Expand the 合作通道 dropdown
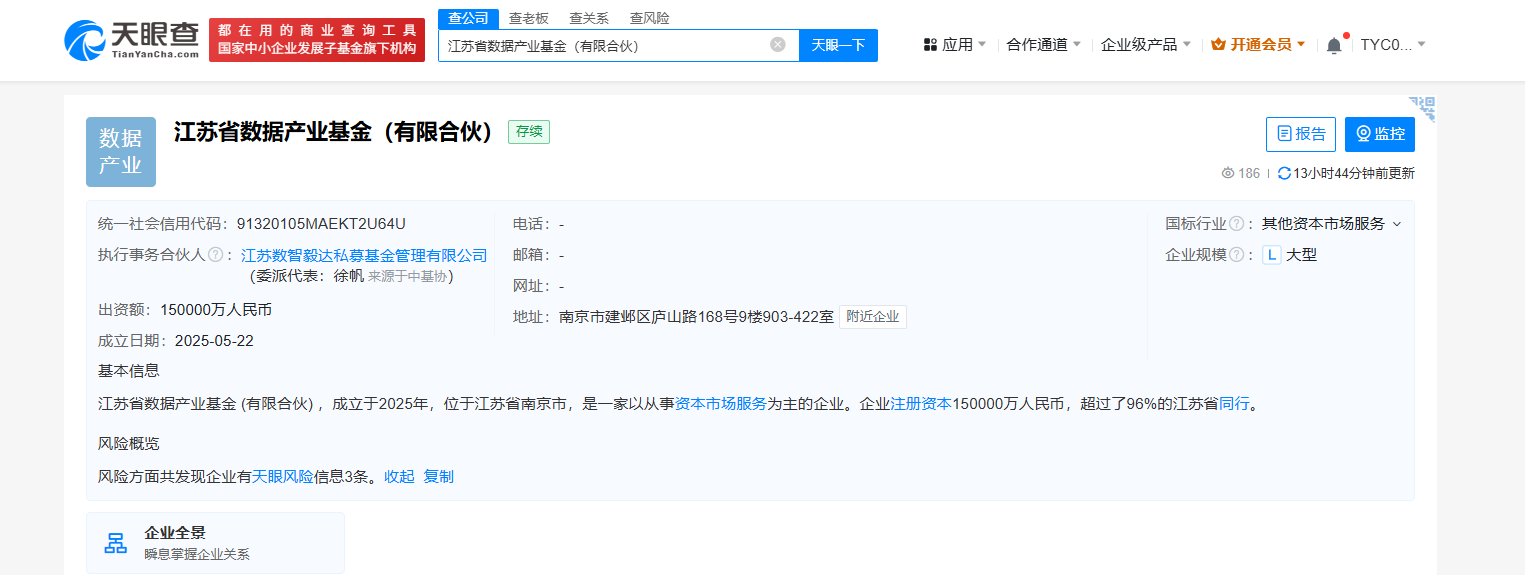Screen dimensions: 1525x575 click(x=1076, y=44)
